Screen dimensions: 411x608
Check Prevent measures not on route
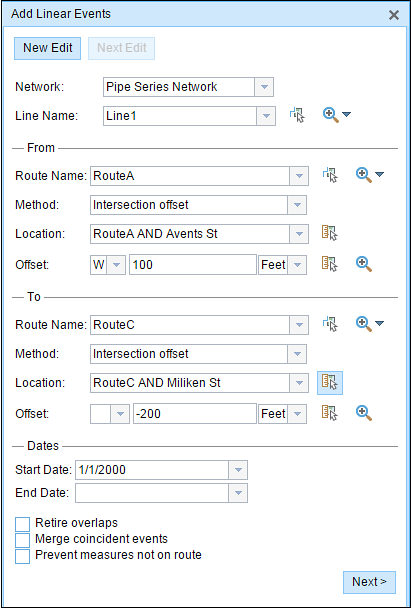coord(22,556)
